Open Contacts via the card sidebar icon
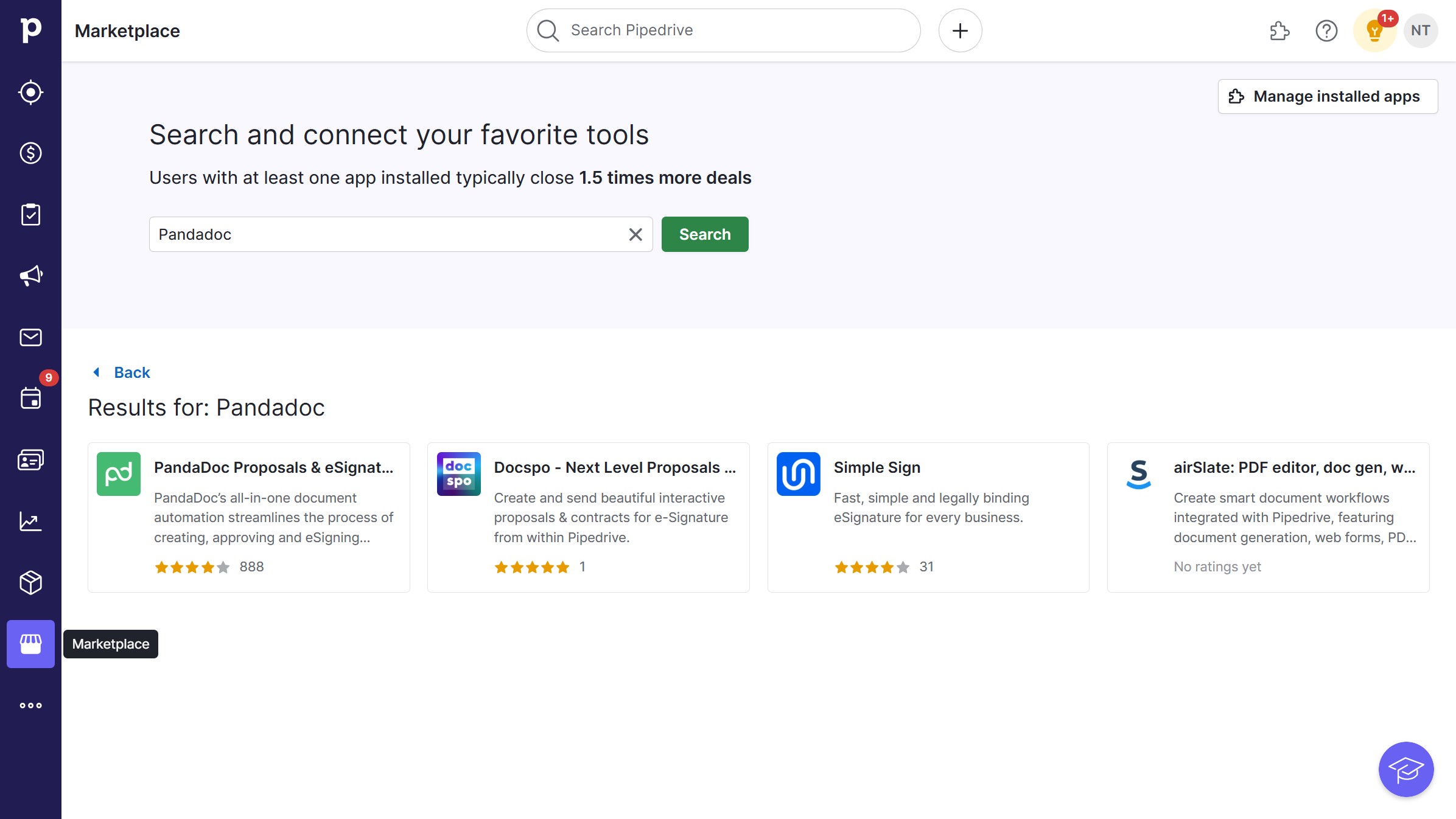 (30, 459)
